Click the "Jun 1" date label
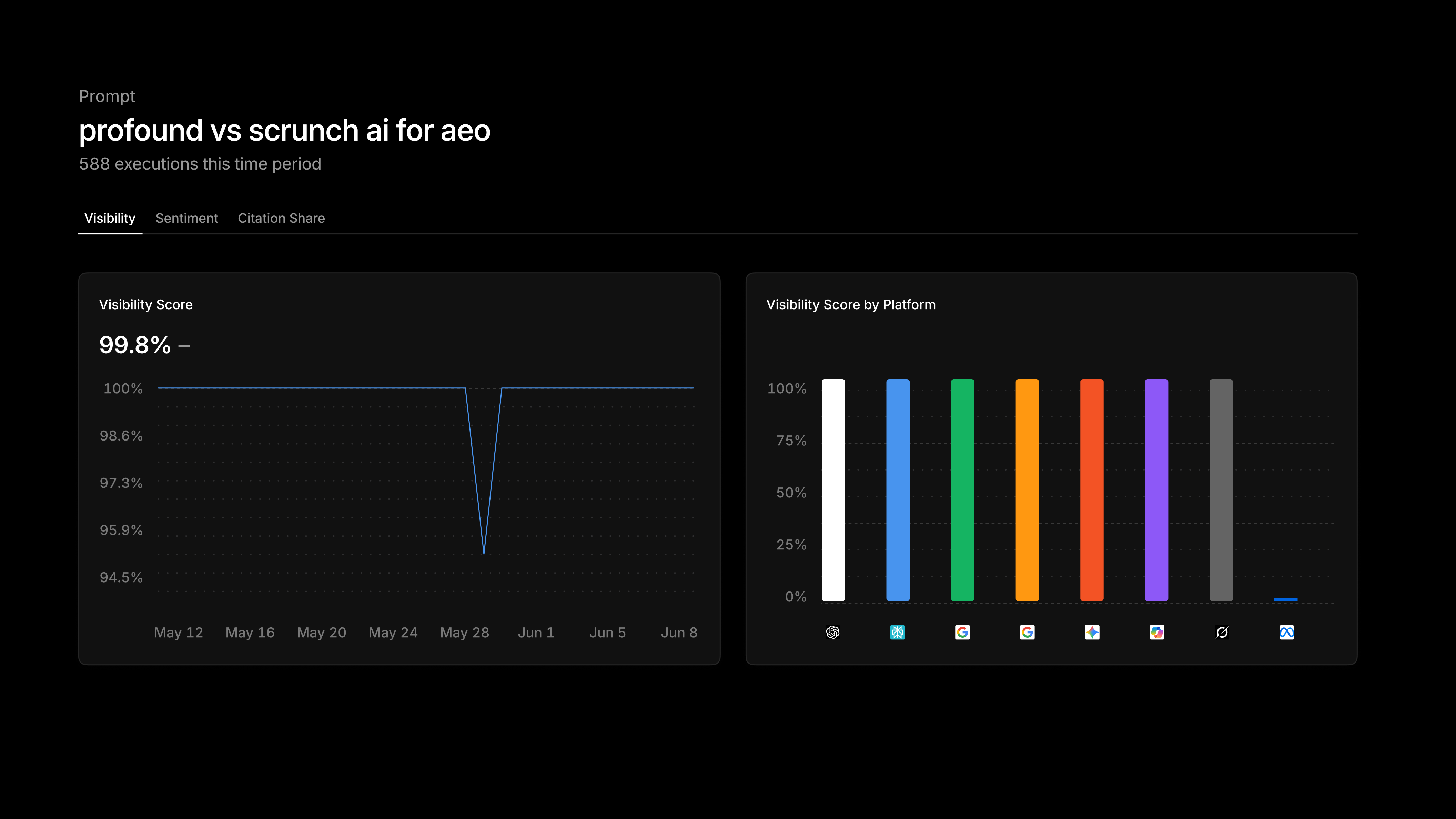The image size is (1456, 819). tap(536, 633)
